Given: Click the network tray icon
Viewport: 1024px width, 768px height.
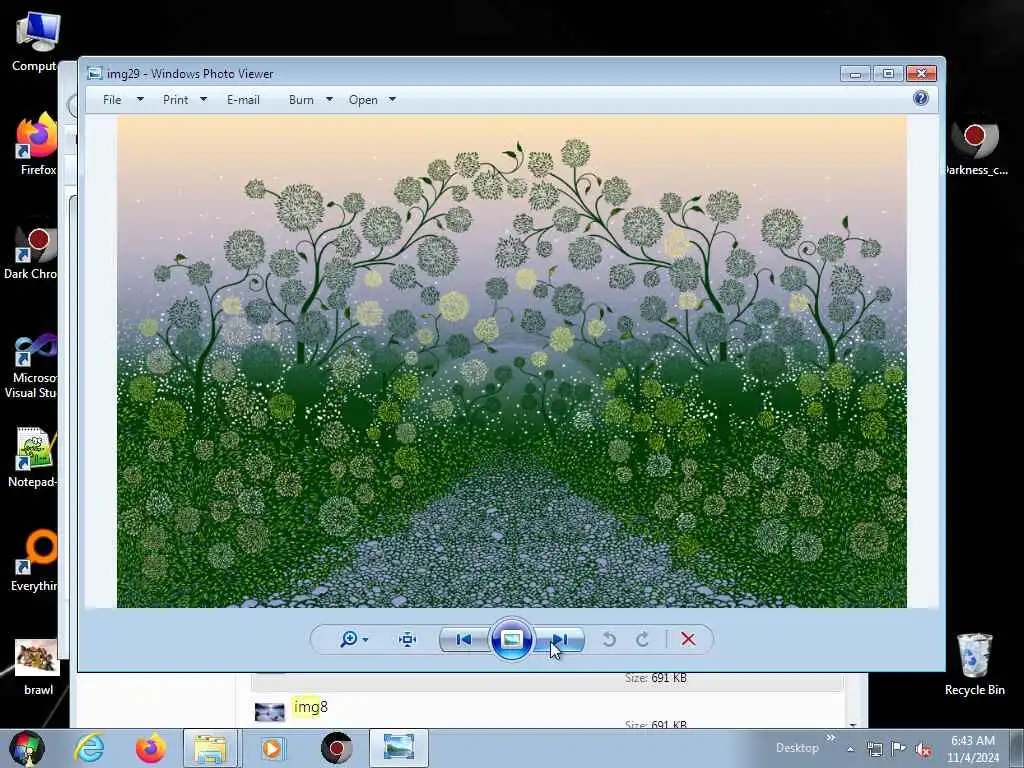Looking at the screenshot, I should (874, 749).
